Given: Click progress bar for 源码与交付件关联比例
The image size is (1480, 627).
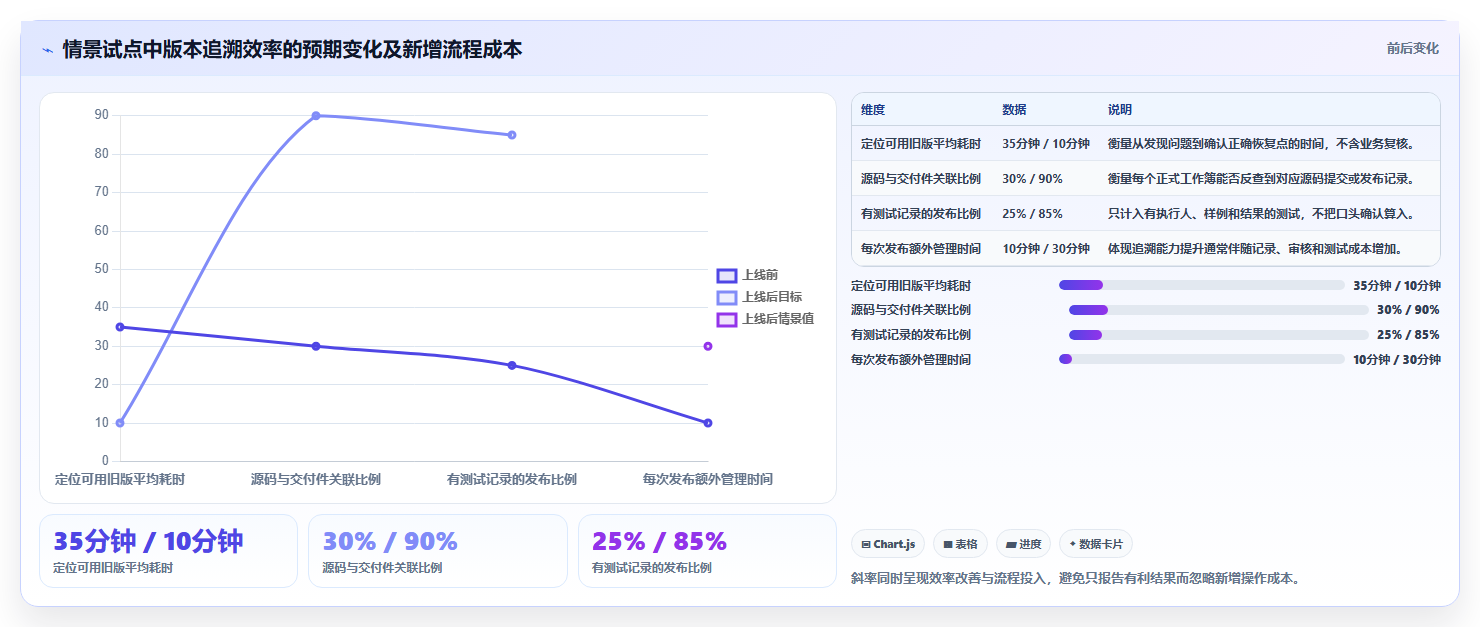Looking at the screenshot, I should [x=1219, y=310].
